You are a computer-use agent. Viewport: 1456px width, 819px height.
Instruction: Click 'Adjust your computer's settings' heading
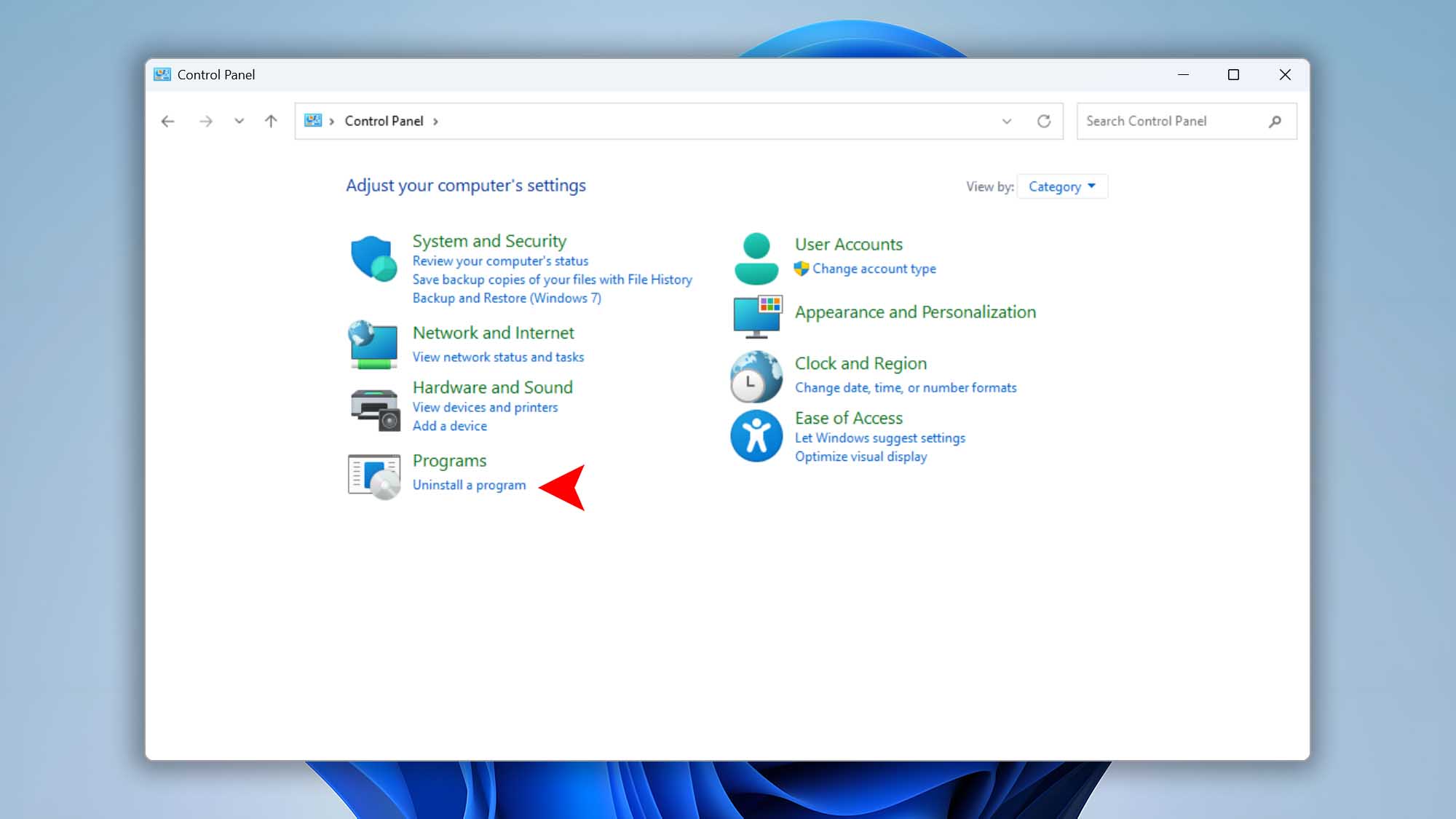coord(465,186)
